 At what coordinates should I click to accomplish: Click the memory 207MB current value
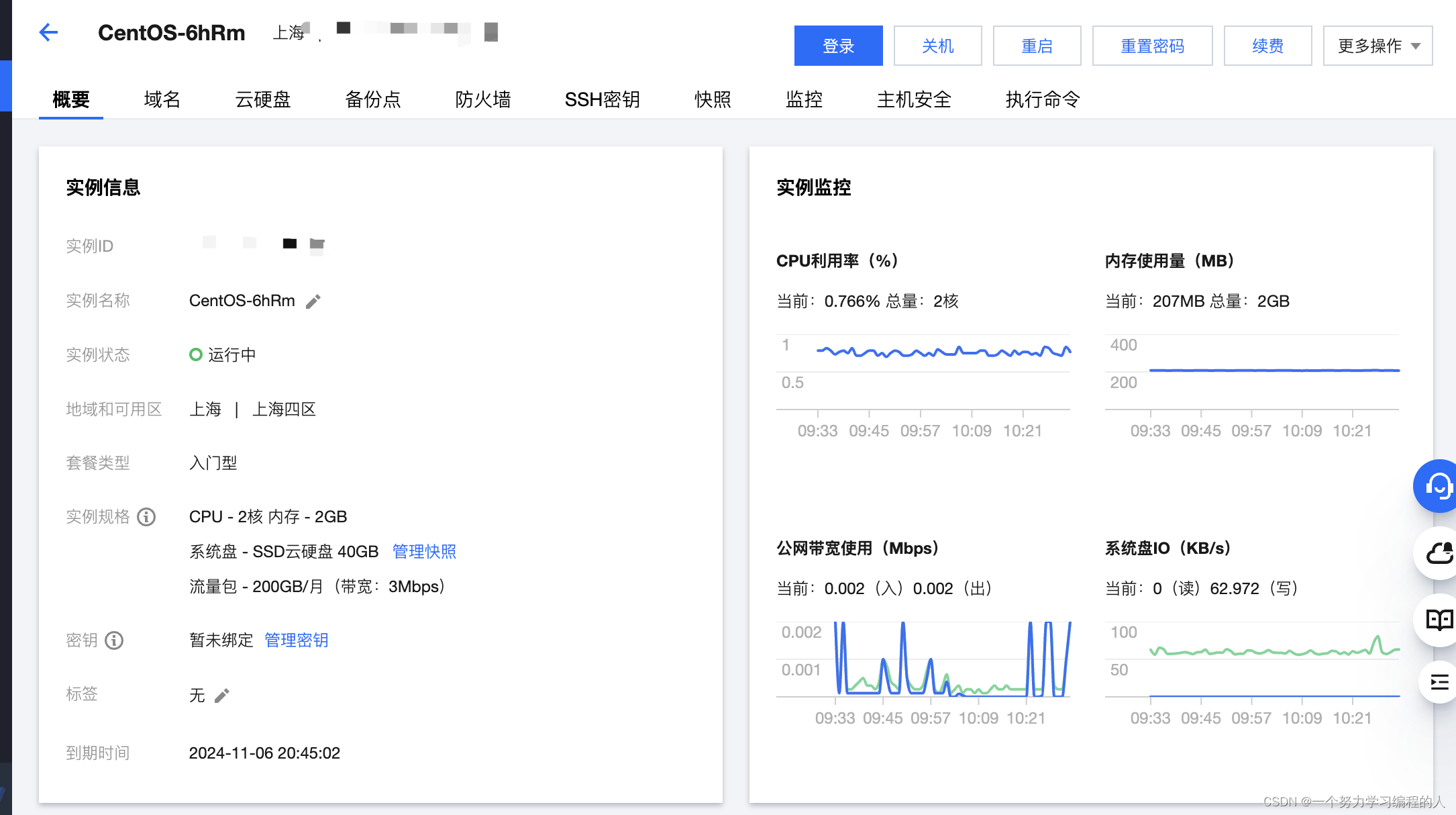coord(1179,301)
